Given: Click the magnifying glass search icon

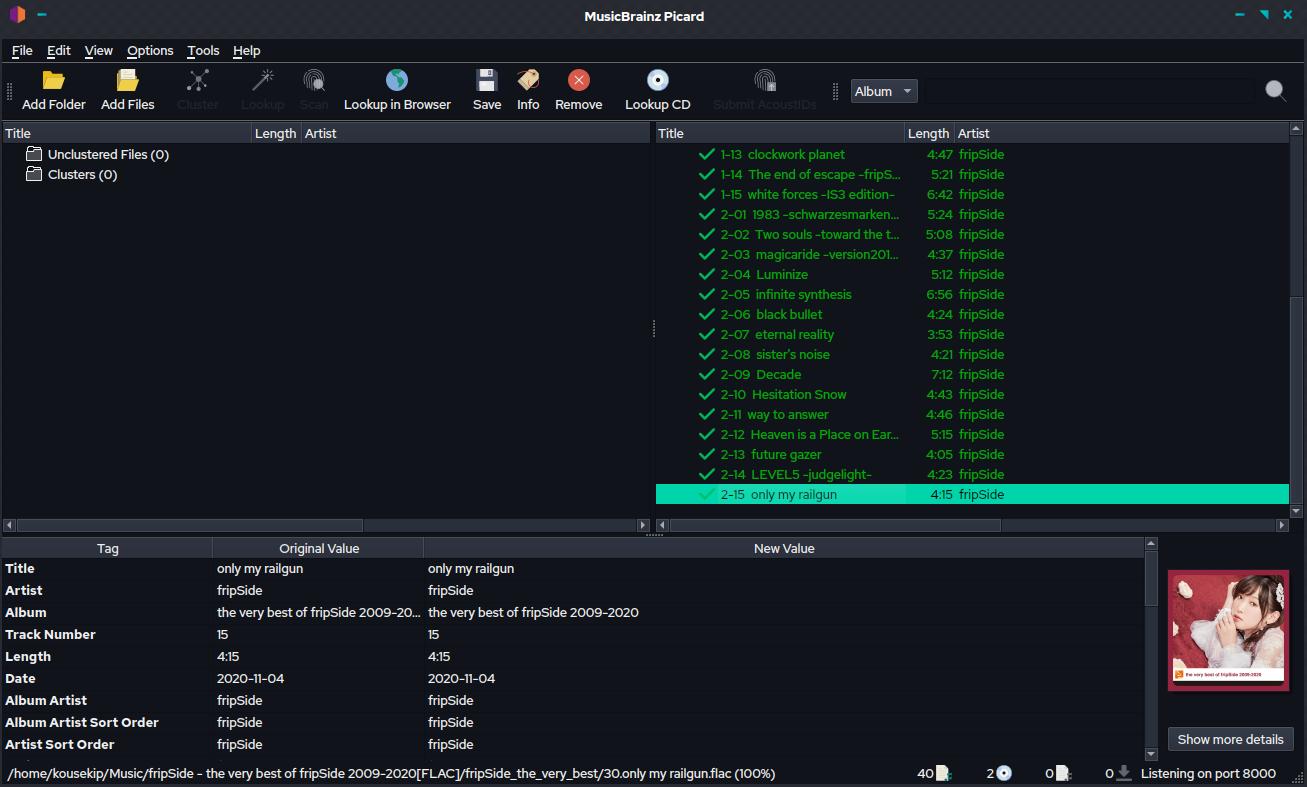Looking at the screenshot, I should click(x=1275, y=91).
